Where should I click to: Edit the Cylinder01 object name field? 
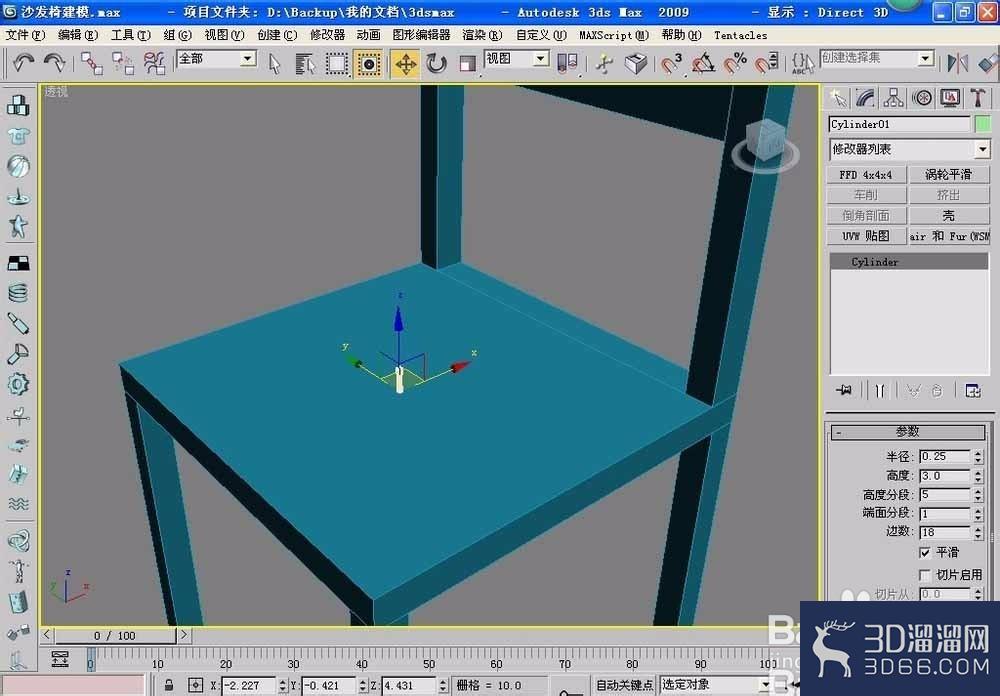[x=899, y=124]
